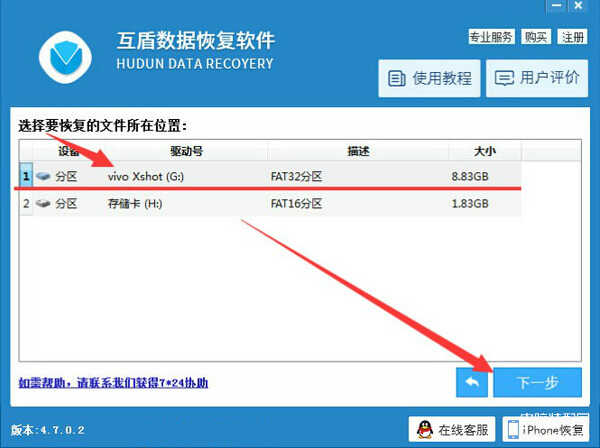Screen dimensions: 600x448
Task: Click the 注册 register link
Action: pyautogui.click(x=572, y=37)
